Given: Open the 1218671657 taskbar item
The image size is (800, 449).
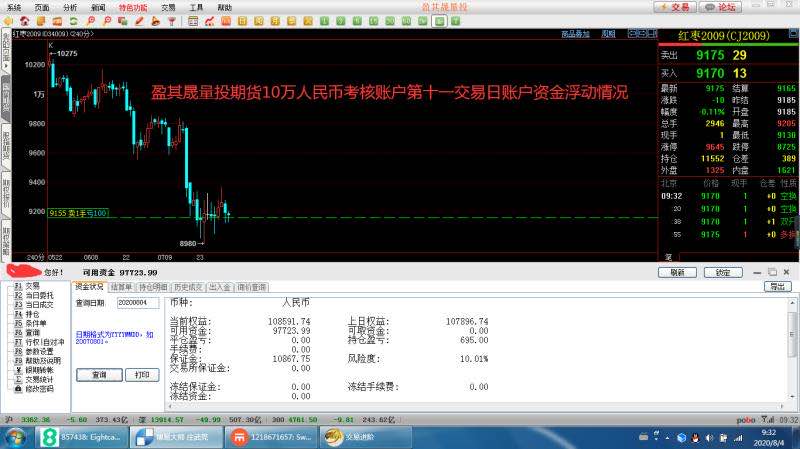Looking at the screenshot, I should pyautogui.click(x=271, y=437).
